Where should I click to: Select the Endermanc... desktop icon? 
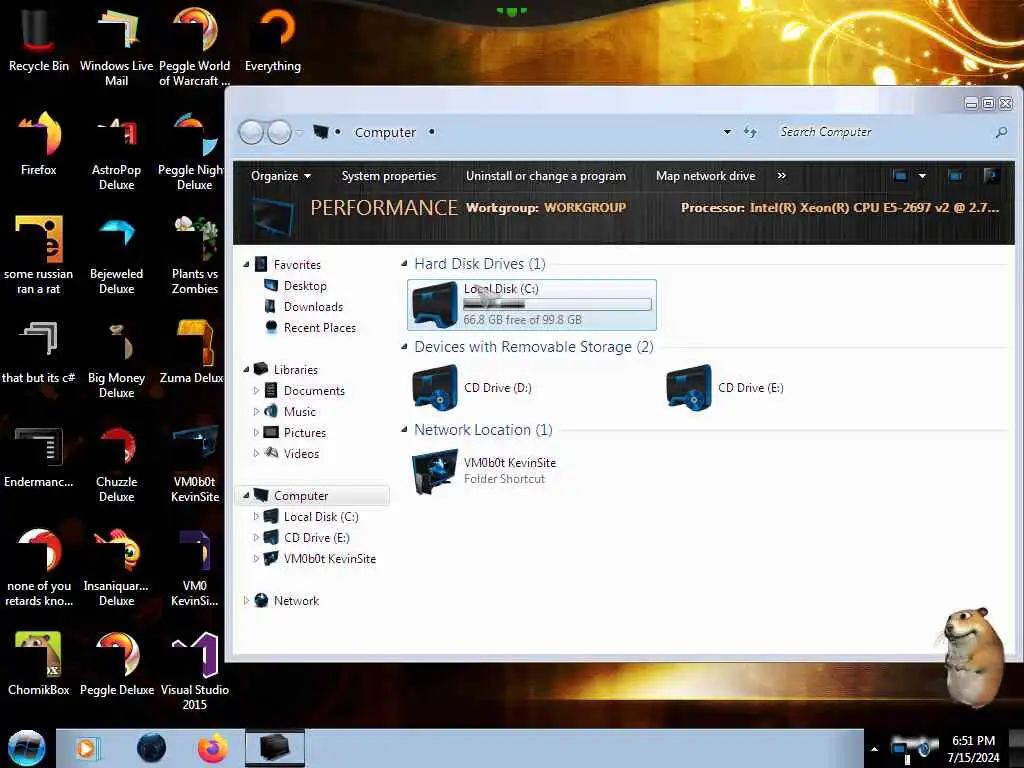39,456
